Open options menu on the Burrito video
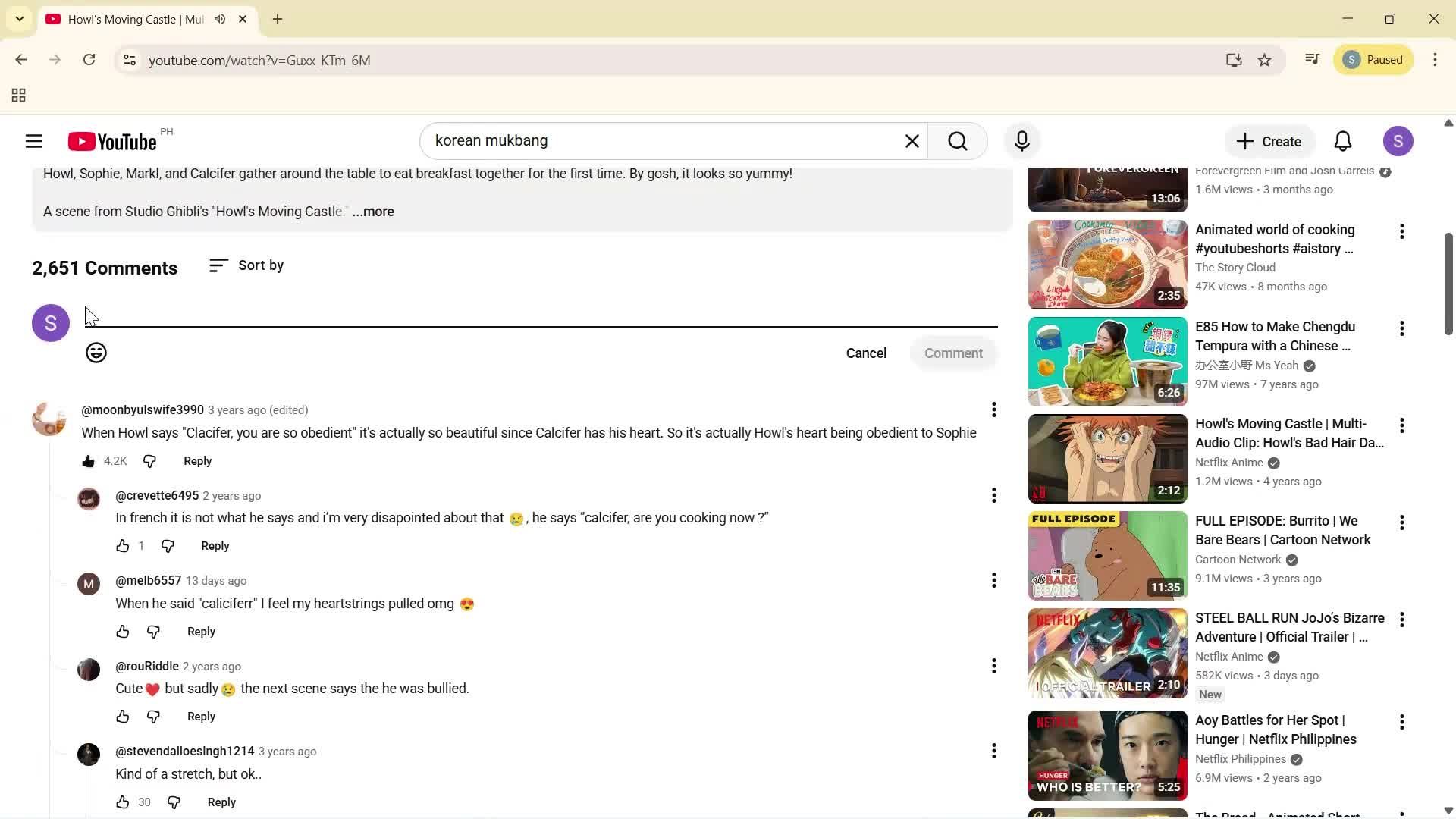This screenshot has width=1456, height=819. click(x=1401, y=522)
